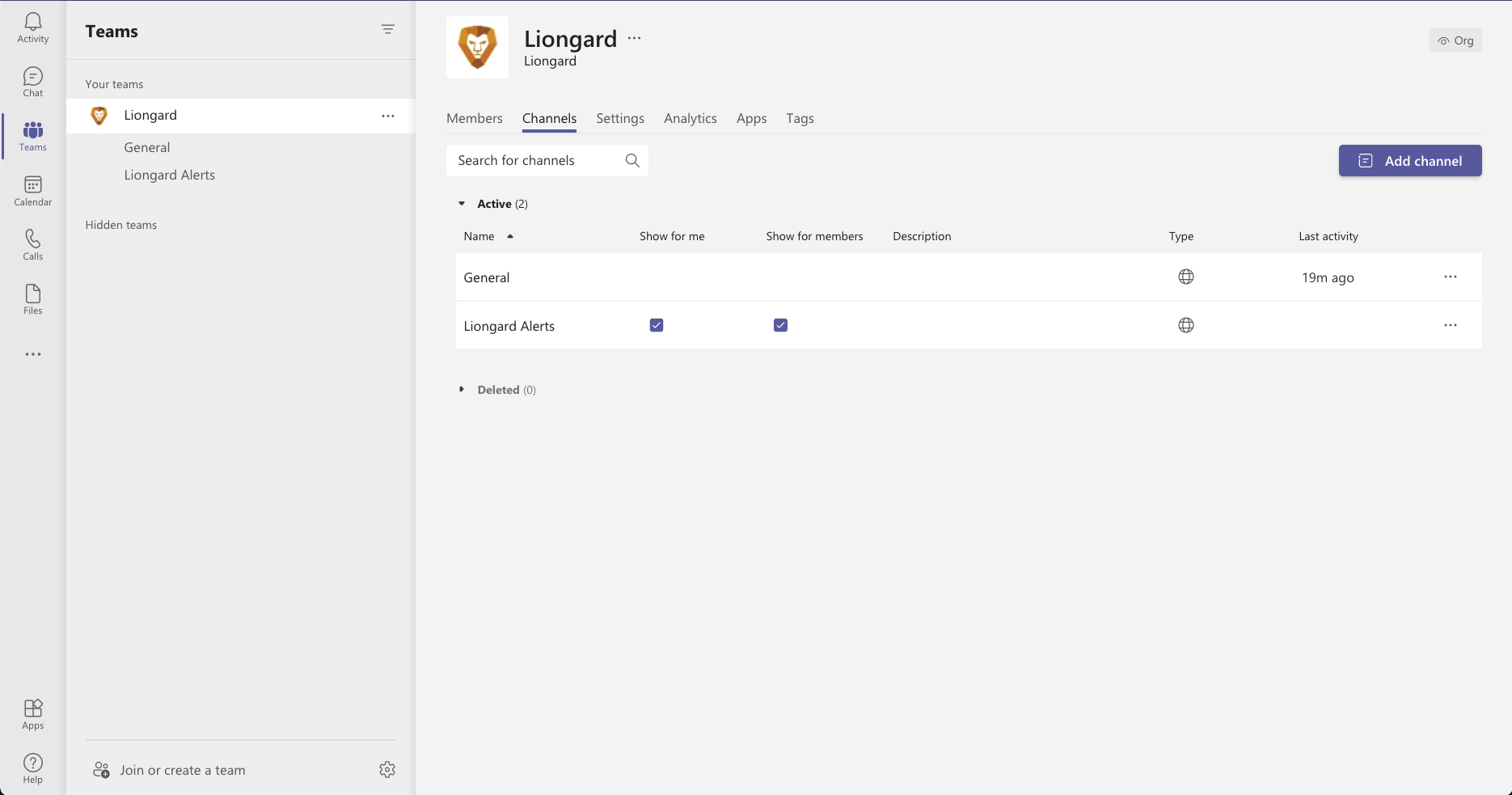Click the Liongard lion avatar in team list
This screenshot has width=1512, height=795.
(x=99, y=116)
